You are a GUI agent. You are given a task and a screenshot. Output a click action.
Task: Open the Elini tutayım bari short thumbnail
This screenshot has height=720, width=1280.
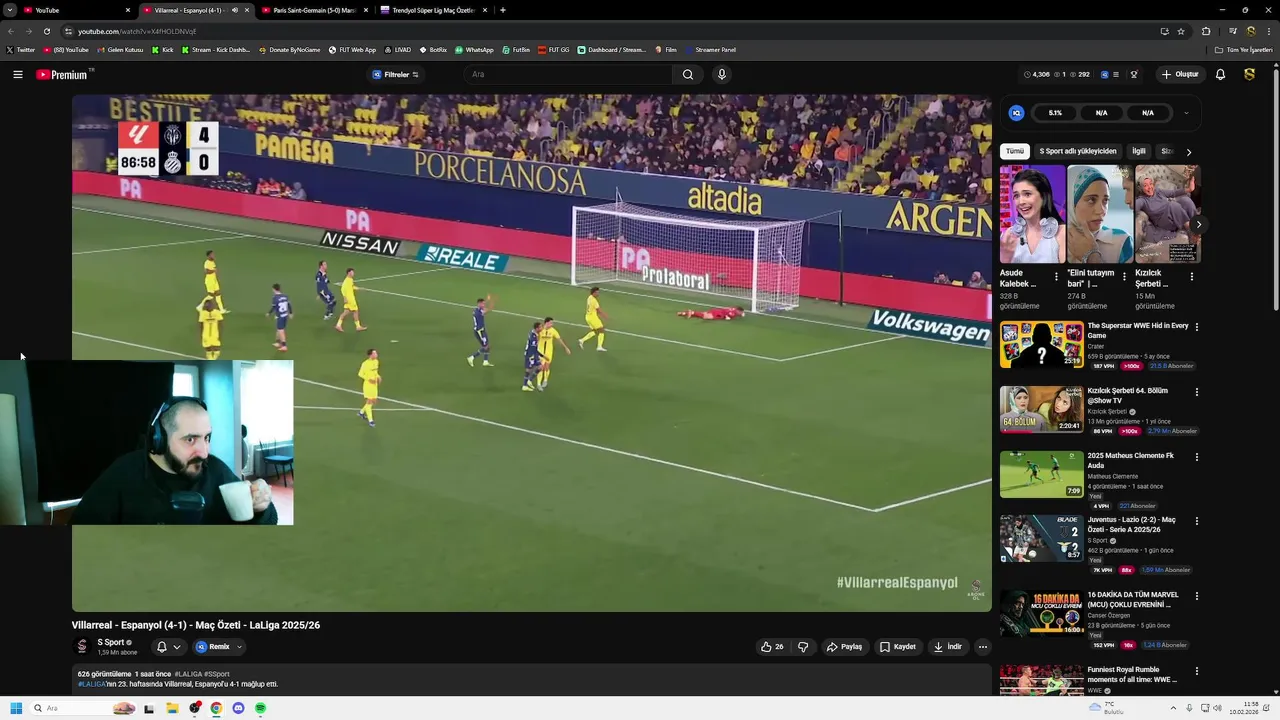pyautogui.click(x=1100, y=214)
